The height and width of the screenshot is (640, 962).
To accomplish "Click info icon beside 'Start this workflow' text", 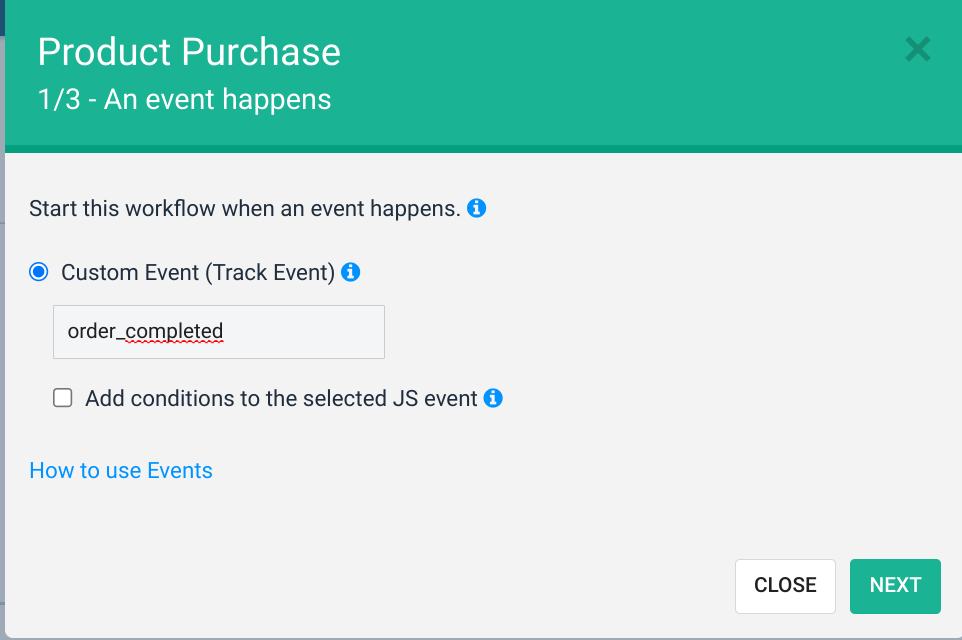I will (x=477, y=208).
